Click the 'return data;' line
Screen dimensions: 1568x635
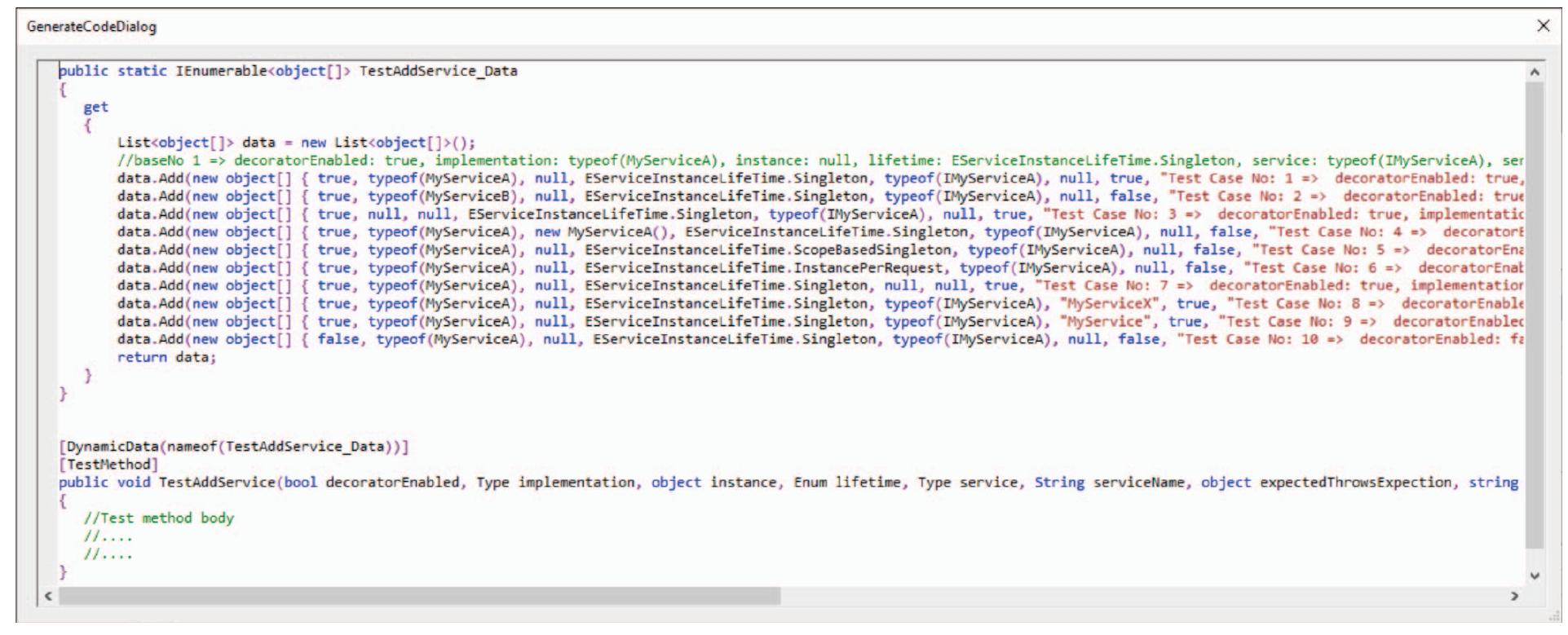166,357
